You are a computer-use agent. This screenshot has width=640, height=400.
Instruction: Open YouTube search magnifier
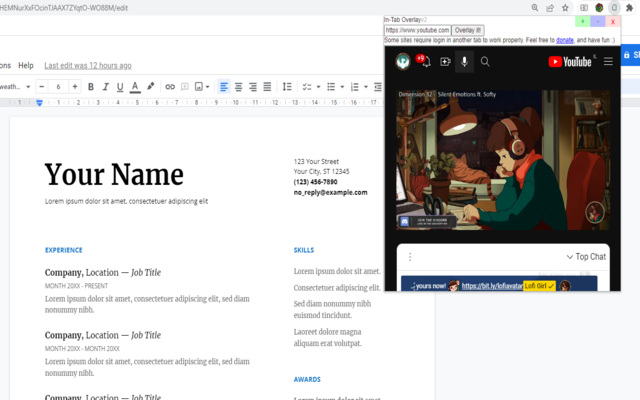(x=485, y=62)
